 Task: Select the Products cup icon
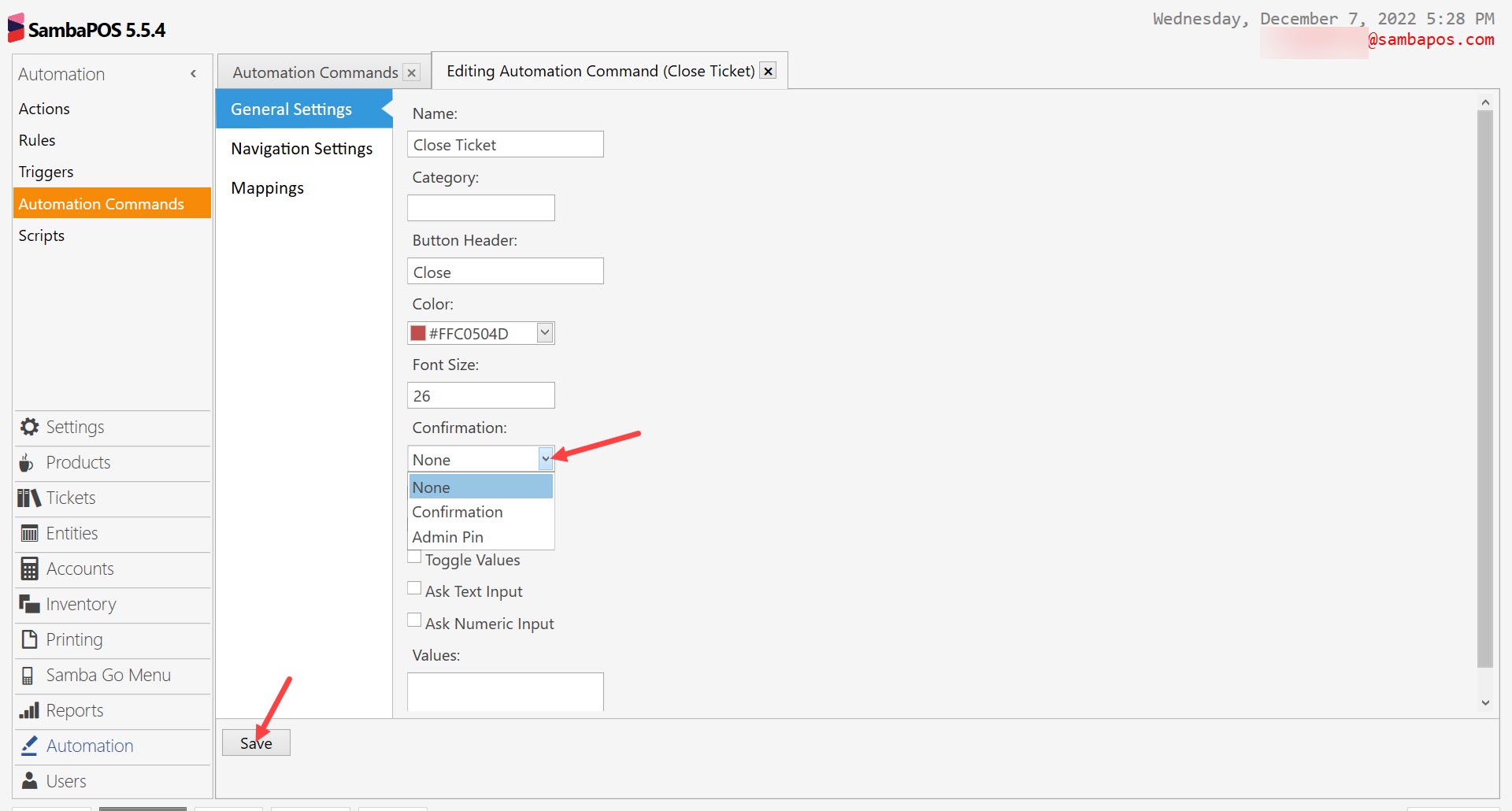(x=28, y=462)
